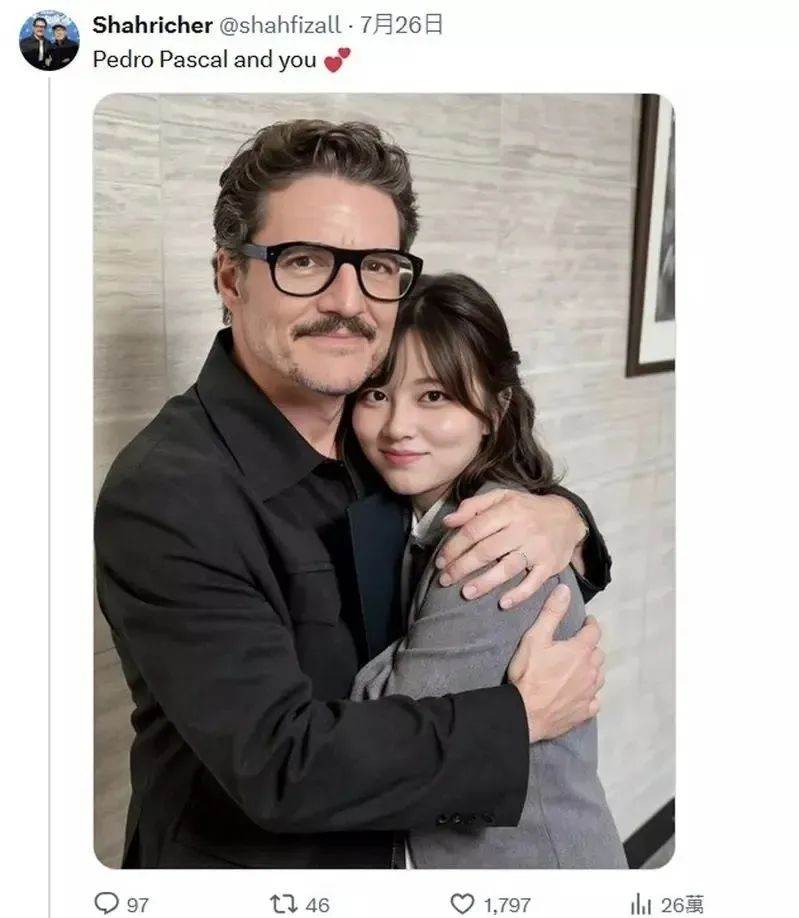The height and width of the screenshot is (918, 799).
Task: Open the Shahricher profile avatar
Action: pyautogui.click(x=49, y=40)
